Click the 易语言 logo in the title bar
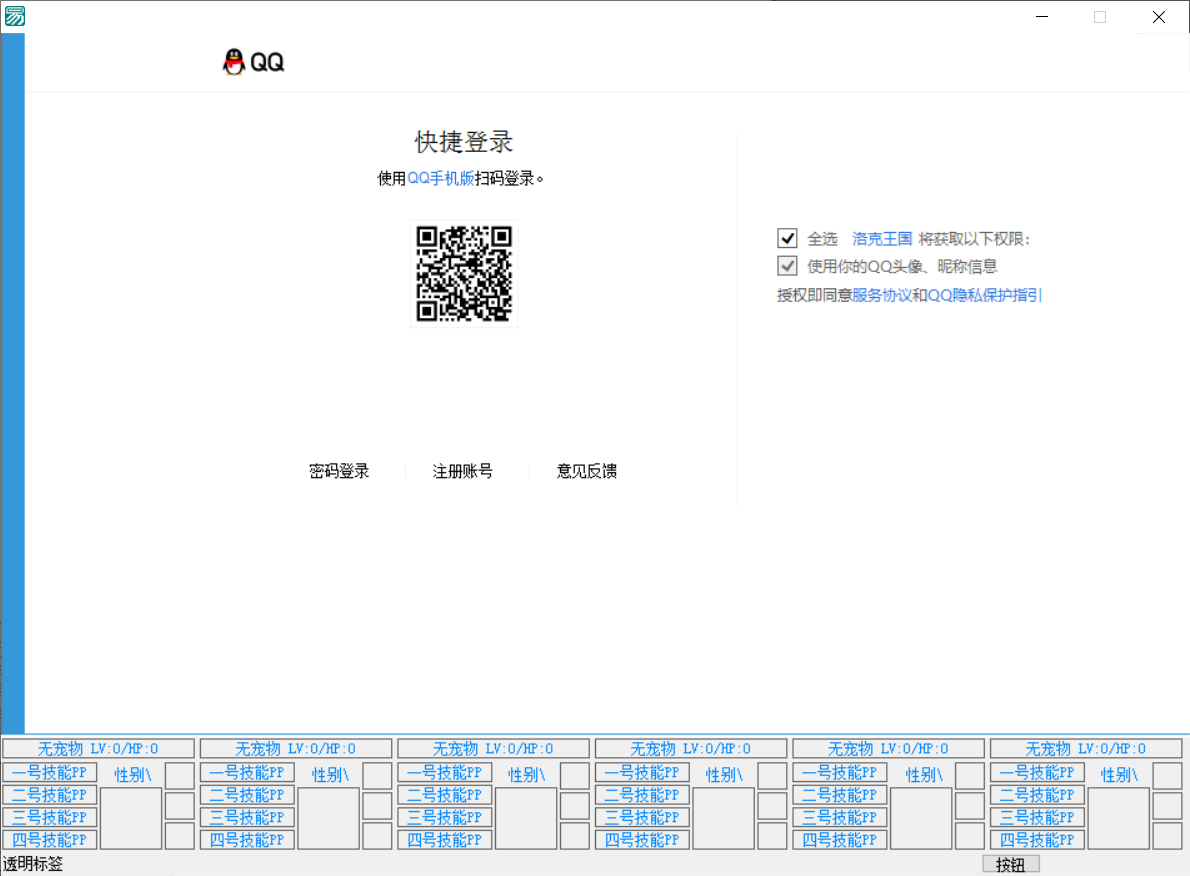 click(14, 15)
